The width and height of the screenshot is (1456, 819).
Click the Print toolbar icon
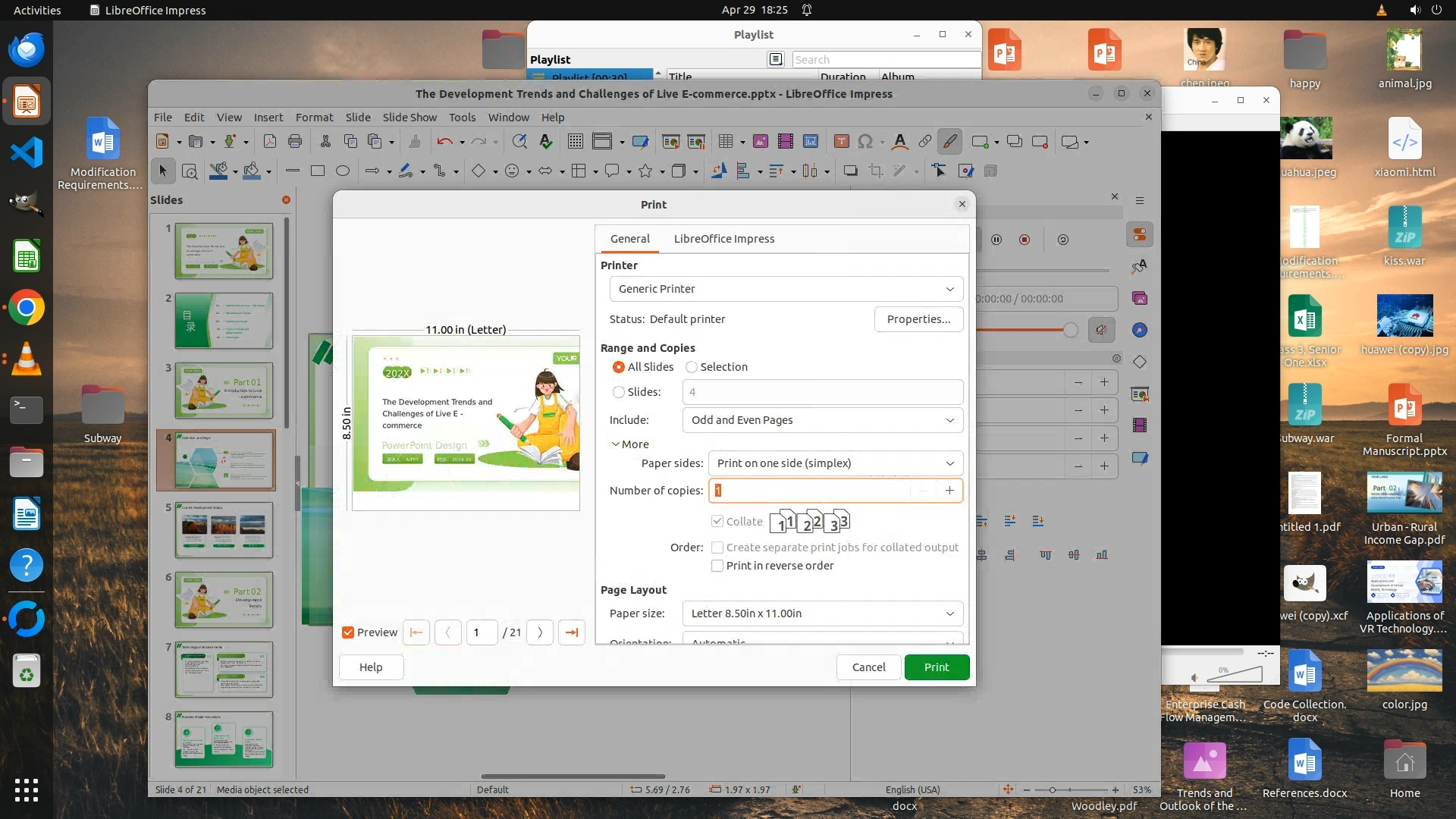point(295,141)
